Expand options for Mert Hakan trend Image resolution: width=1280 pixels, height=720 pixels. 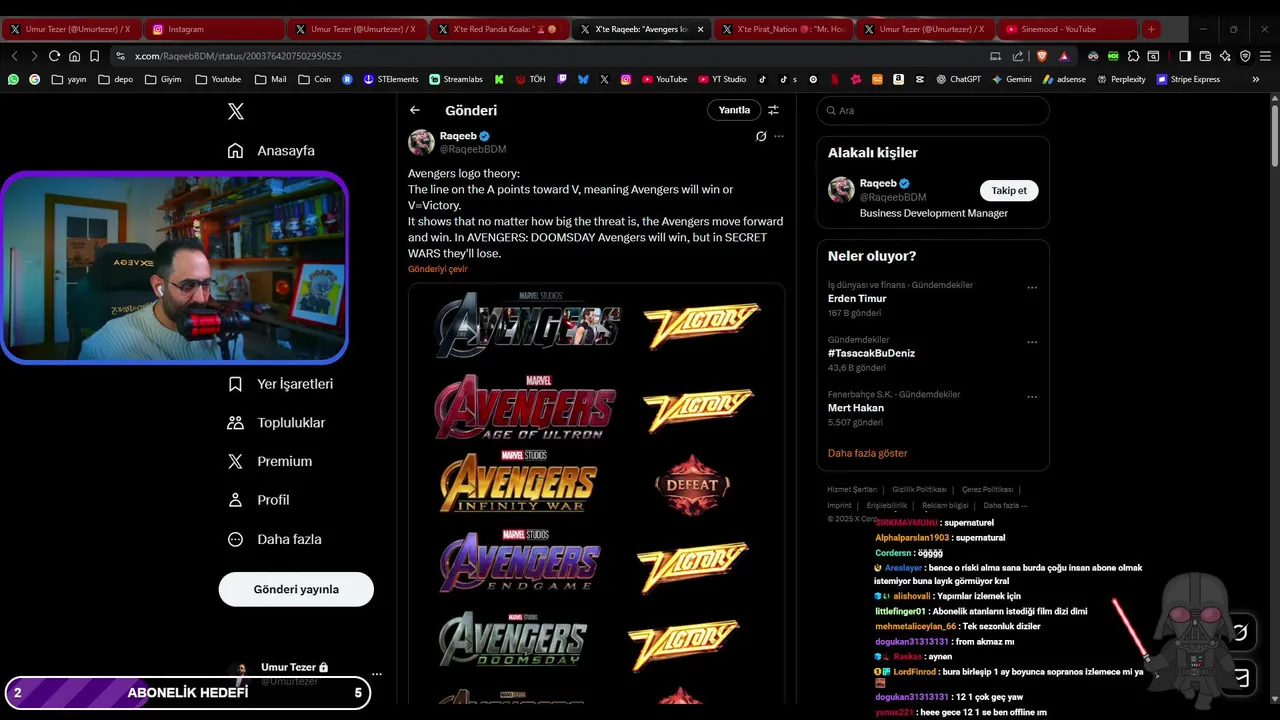[1032, 397]
